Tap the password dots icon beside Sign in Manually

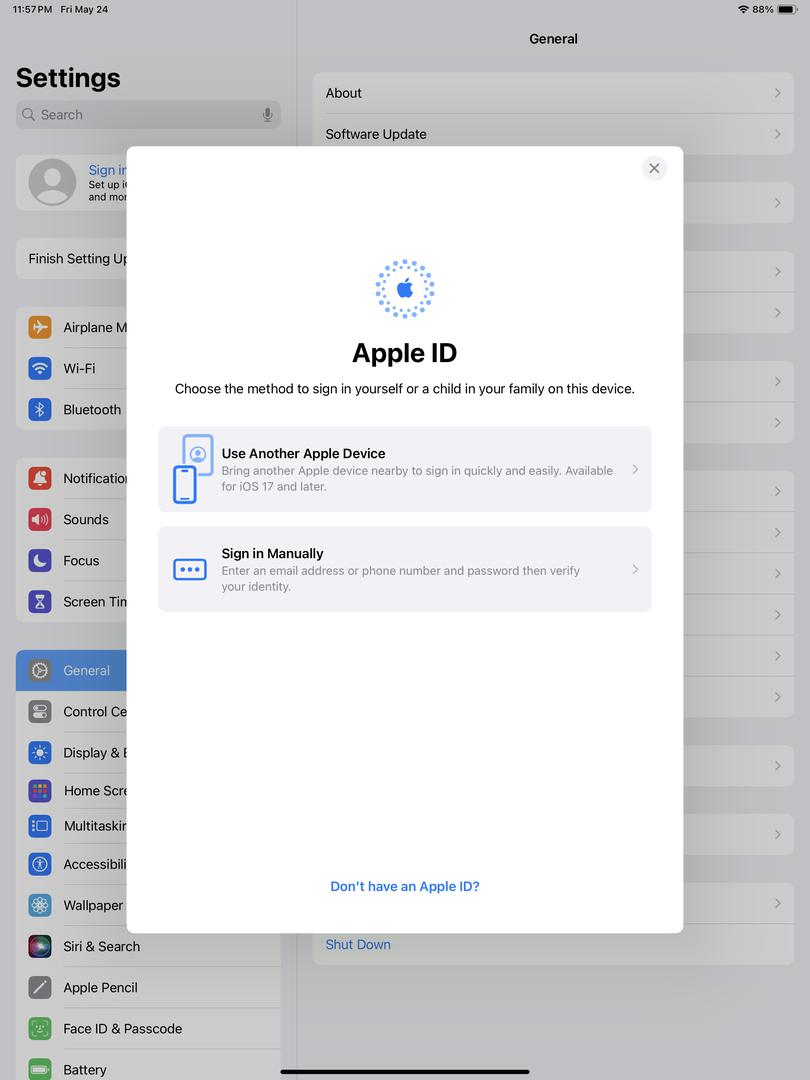pos(189,570)
